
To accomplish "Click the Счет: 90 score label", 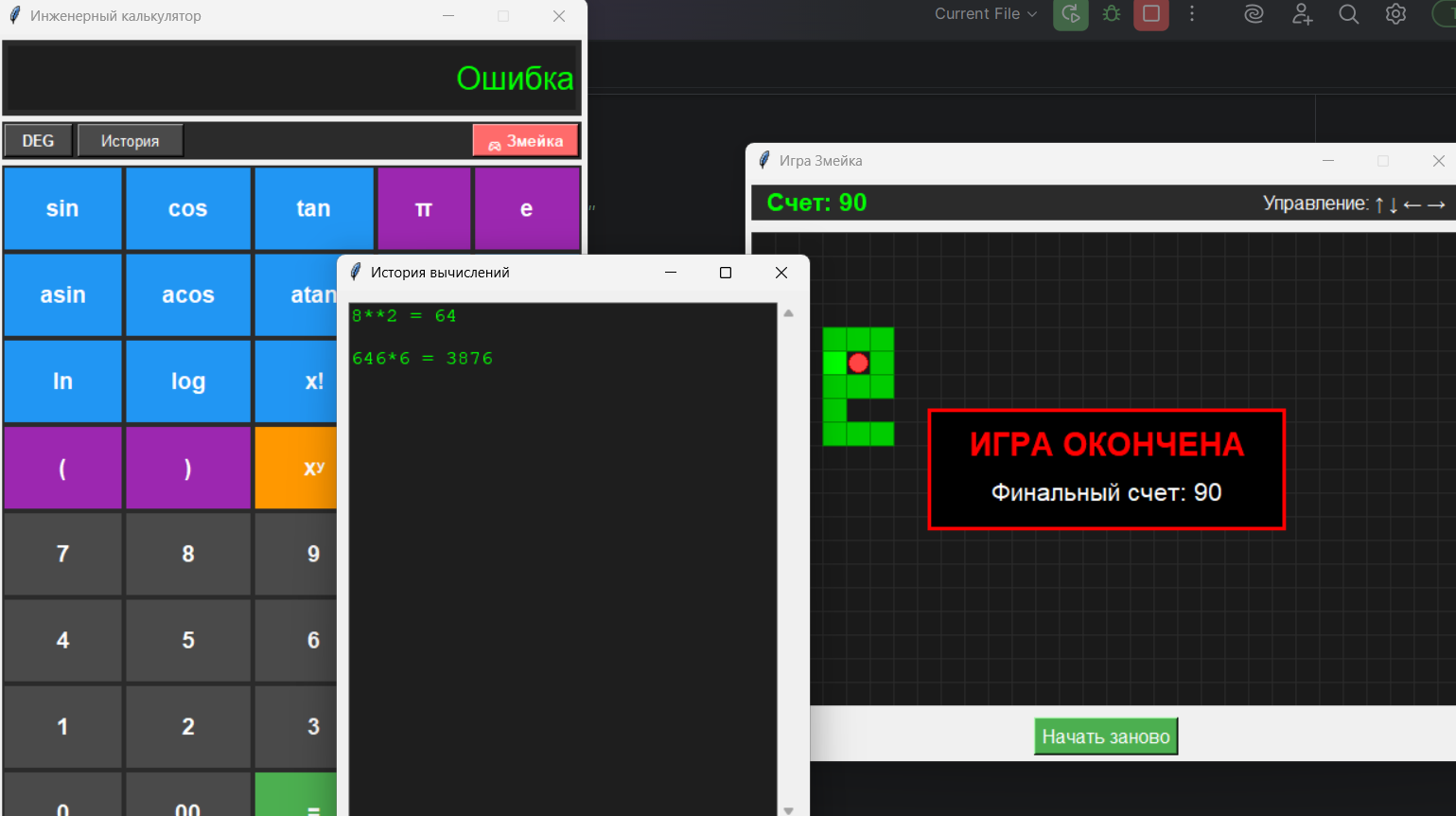I will click(x=816, y=203).
